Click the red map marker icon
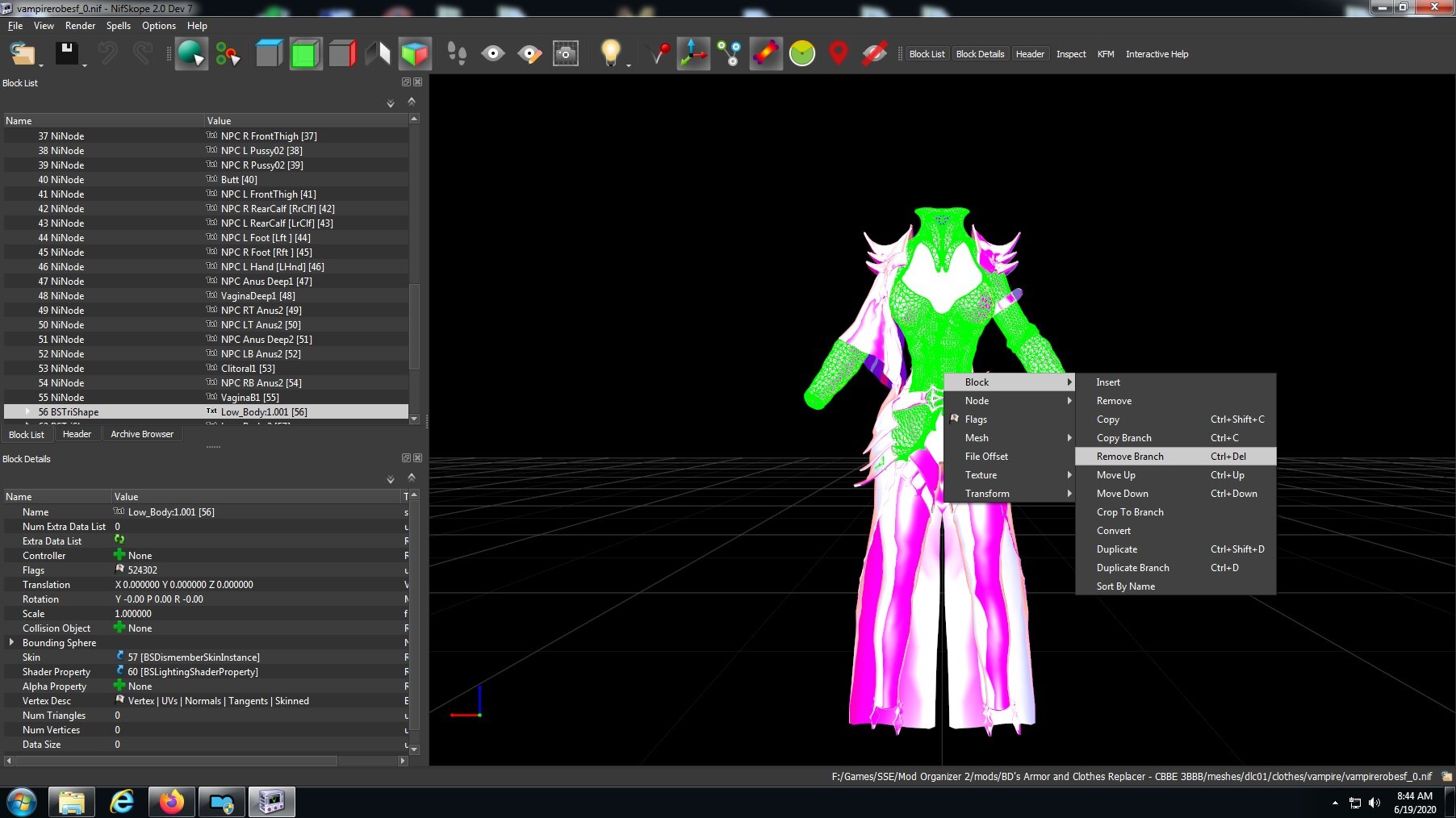The width and height of the screenshot is (1456, 818). [839, 54]
